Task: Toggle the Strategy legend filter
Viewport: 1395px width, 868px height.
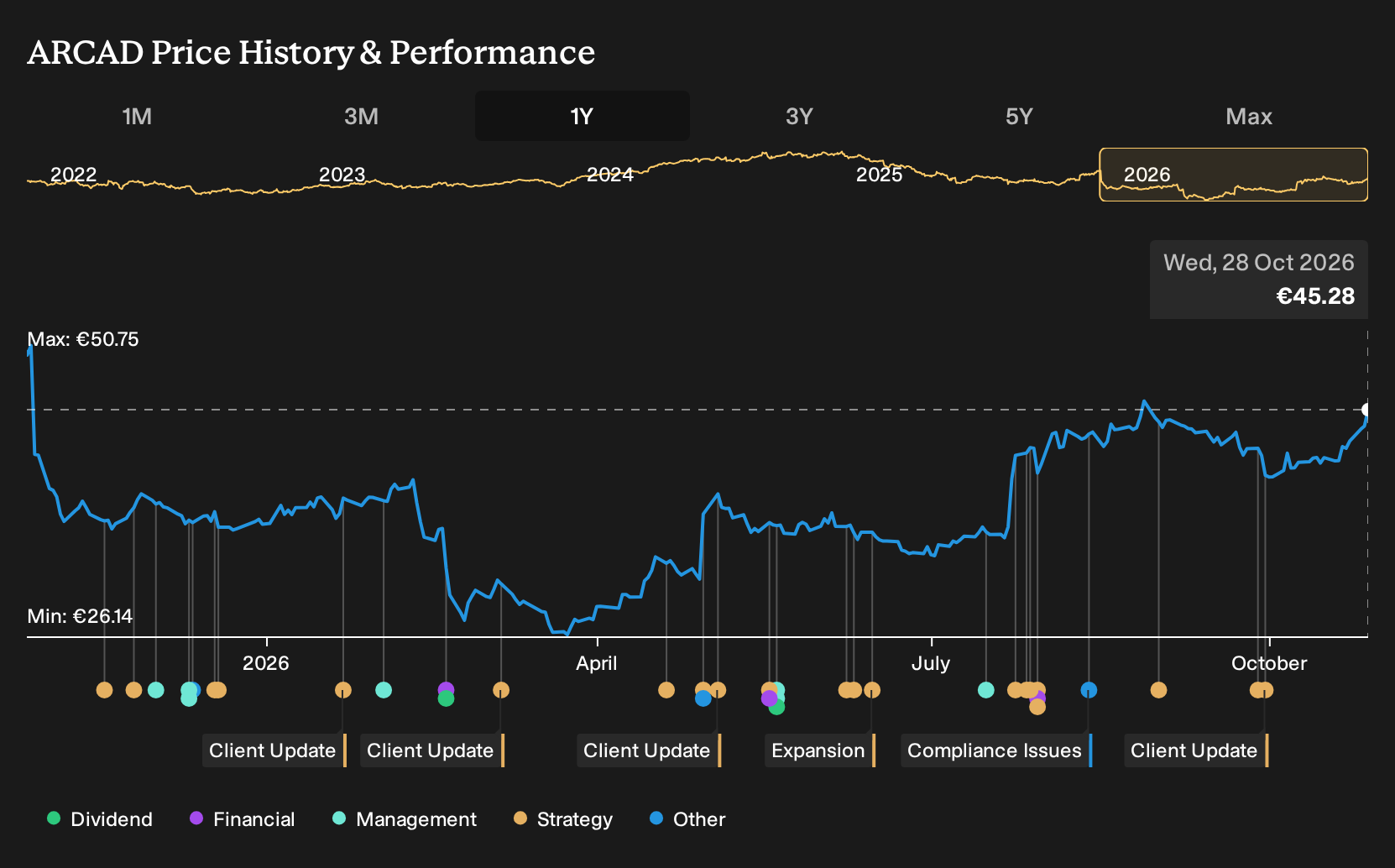Action: coord(563,819)
